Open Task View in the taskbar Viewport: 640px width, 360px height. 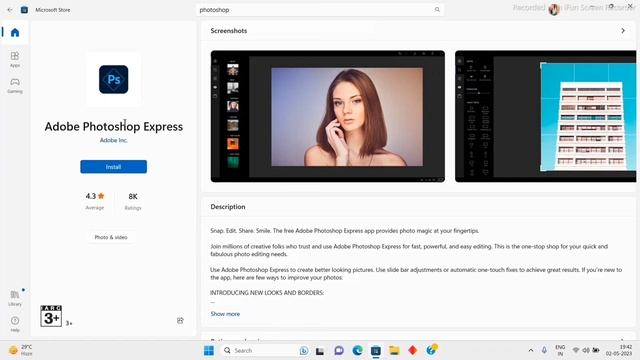pos(320,351)
